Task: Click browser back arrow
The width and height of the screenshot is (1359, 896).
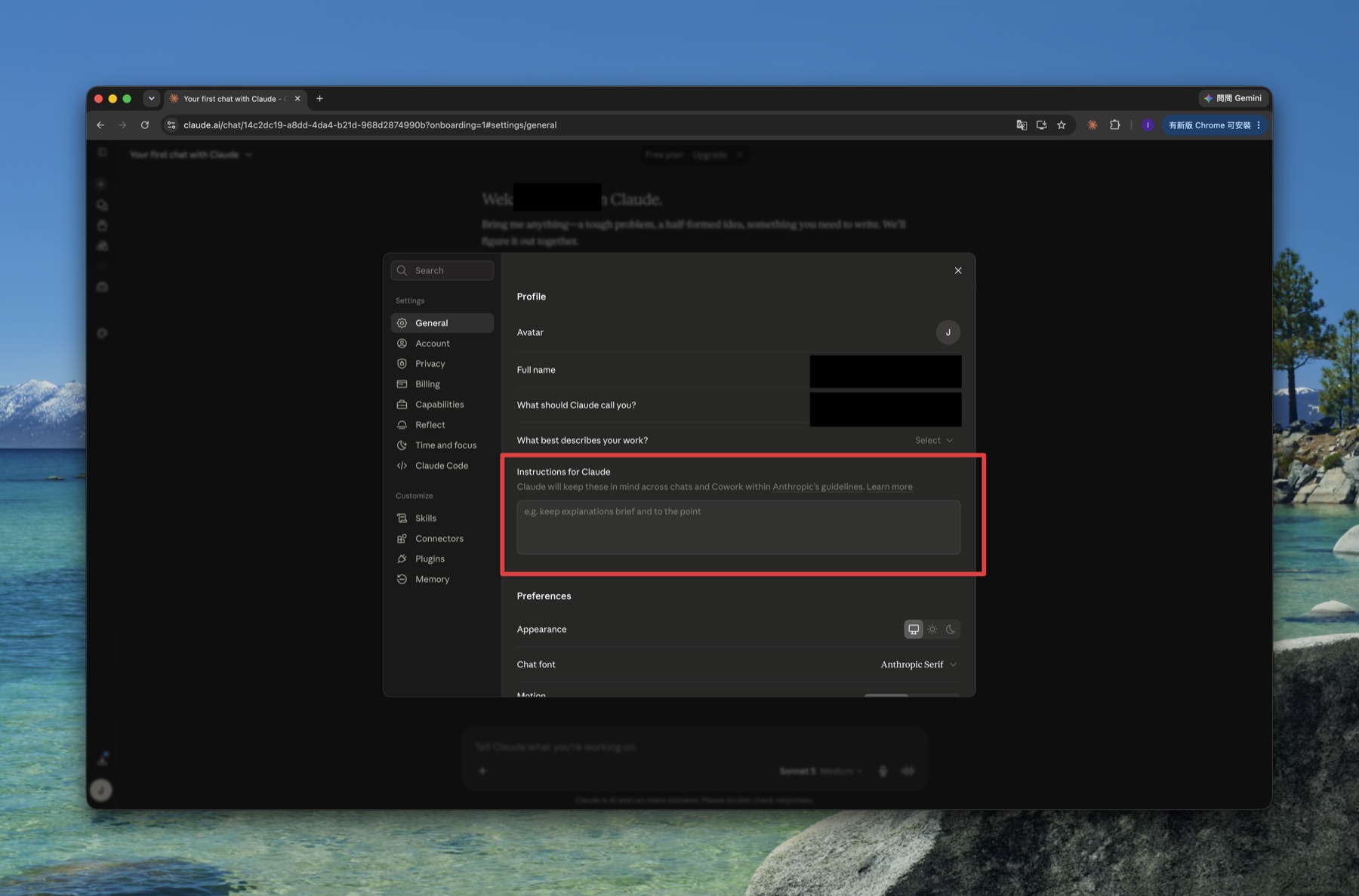Action: coord(100,125)
